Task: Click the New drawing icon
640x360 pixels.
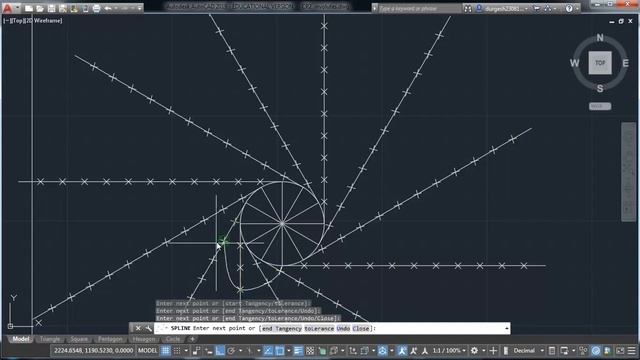Action: coord(29,8)
